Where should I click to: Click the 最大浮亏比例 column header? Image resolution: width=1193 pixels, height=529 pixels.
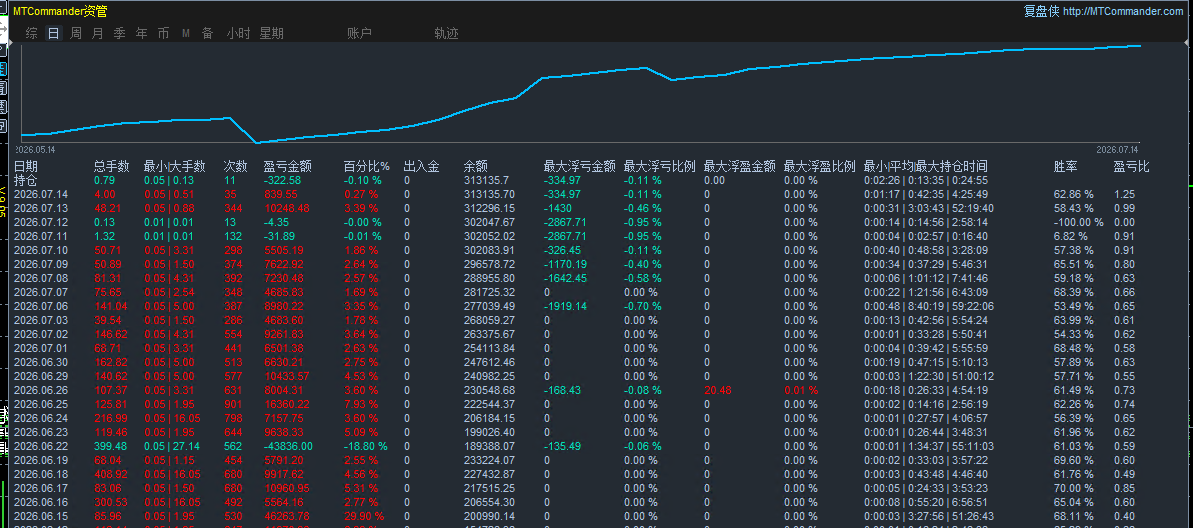[x=660, y=166]
